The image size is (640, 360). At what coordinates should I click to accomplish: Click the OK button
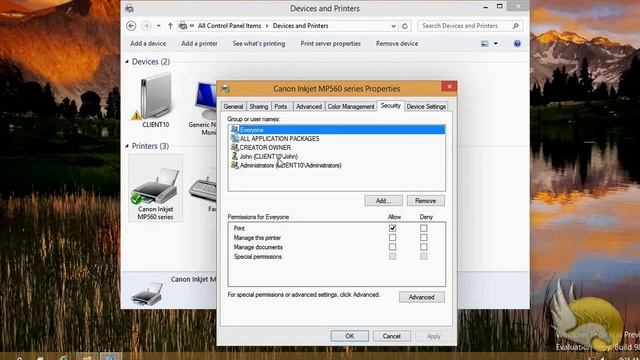350,336
